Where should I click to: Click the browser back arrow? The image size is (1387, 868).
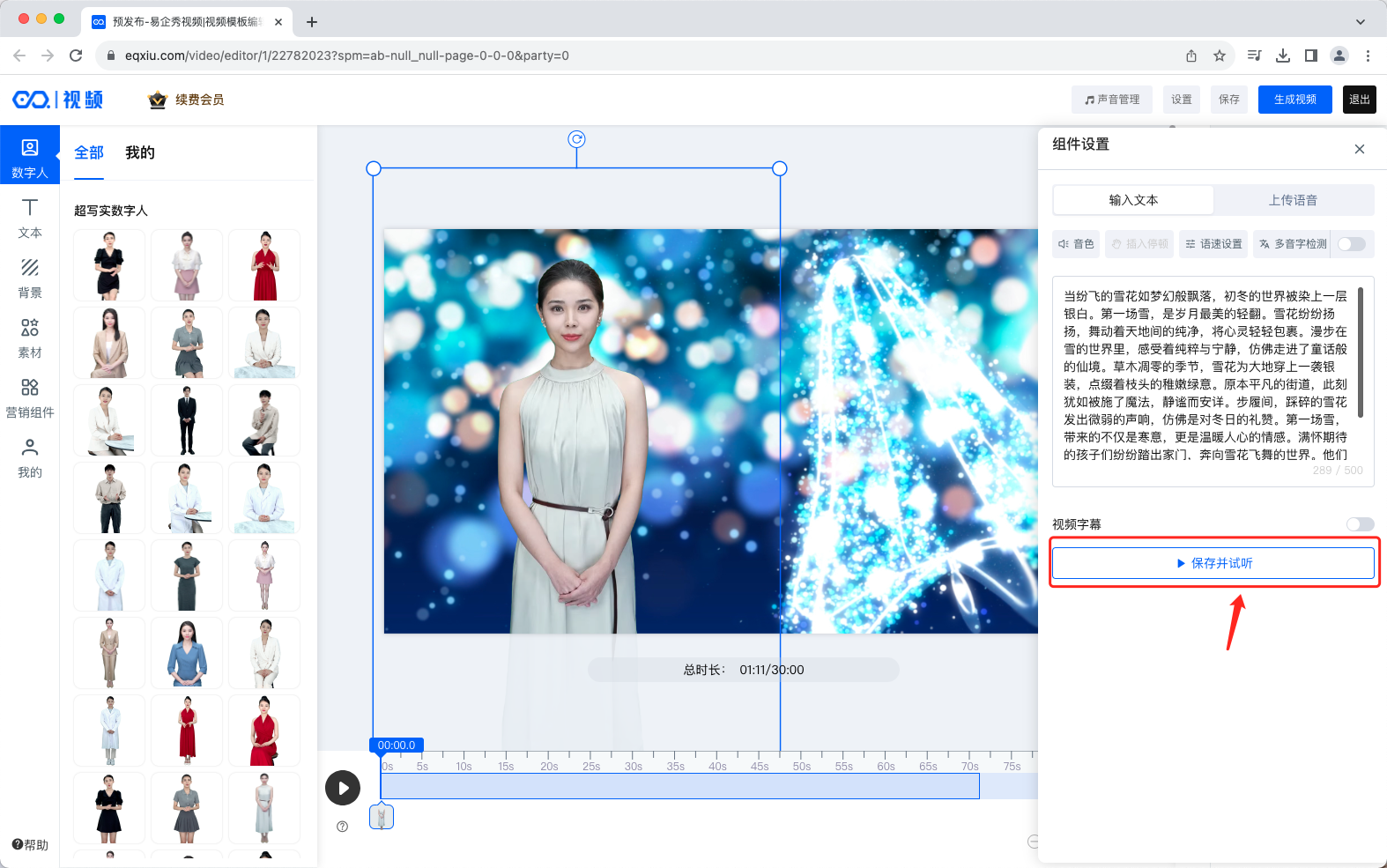click(x=19, y=56)
